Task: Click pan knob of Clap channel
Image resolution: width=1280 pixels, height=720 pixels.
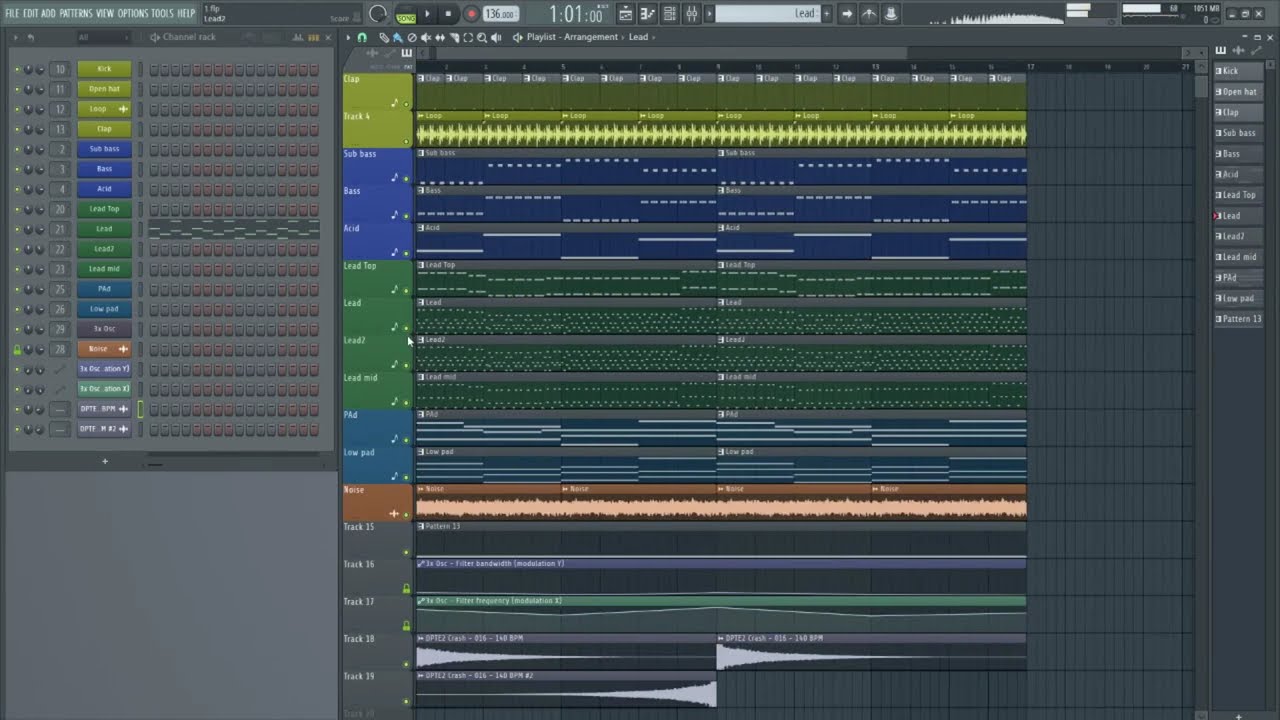Action: click(28, 129)
